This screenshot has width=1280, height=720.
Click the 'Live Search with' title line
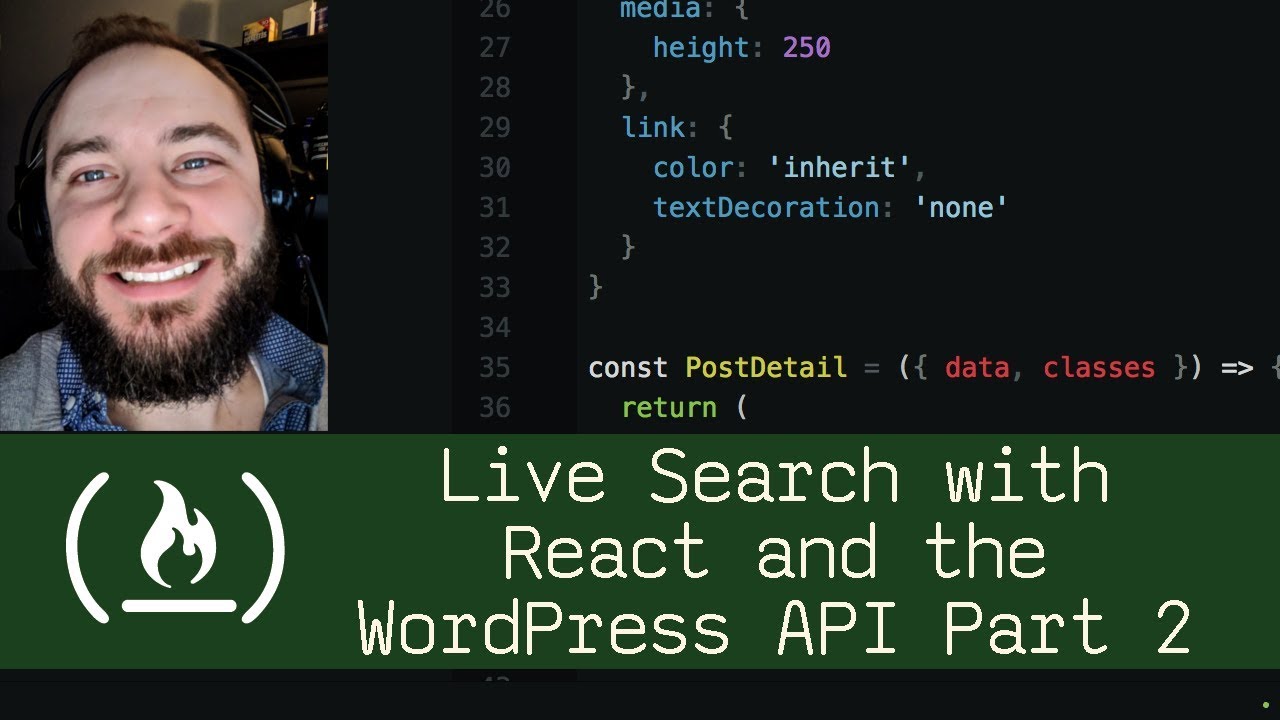[775, 476]
